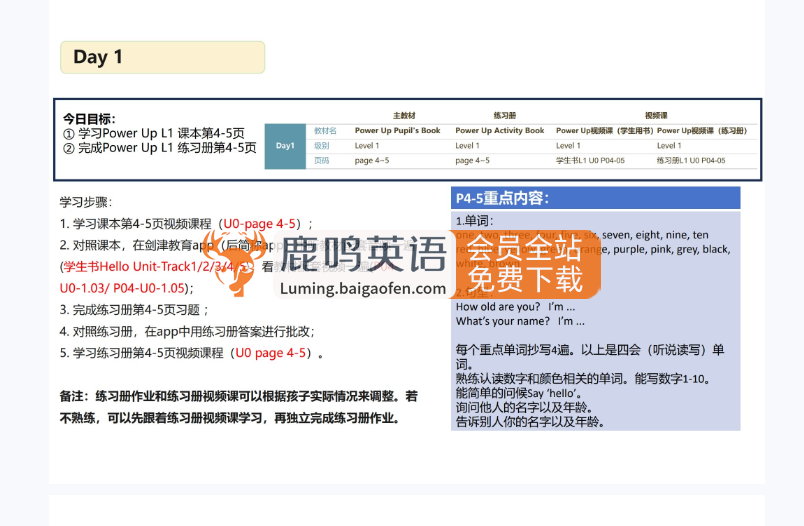Click the Power Up Activity Book header
This screenshot has height=526, width=804.
point(499,130)
